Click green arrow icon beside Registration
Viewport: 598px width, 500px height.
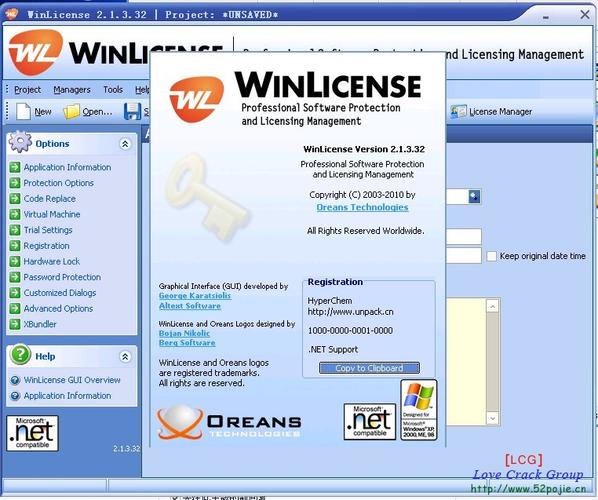(15, 245)
